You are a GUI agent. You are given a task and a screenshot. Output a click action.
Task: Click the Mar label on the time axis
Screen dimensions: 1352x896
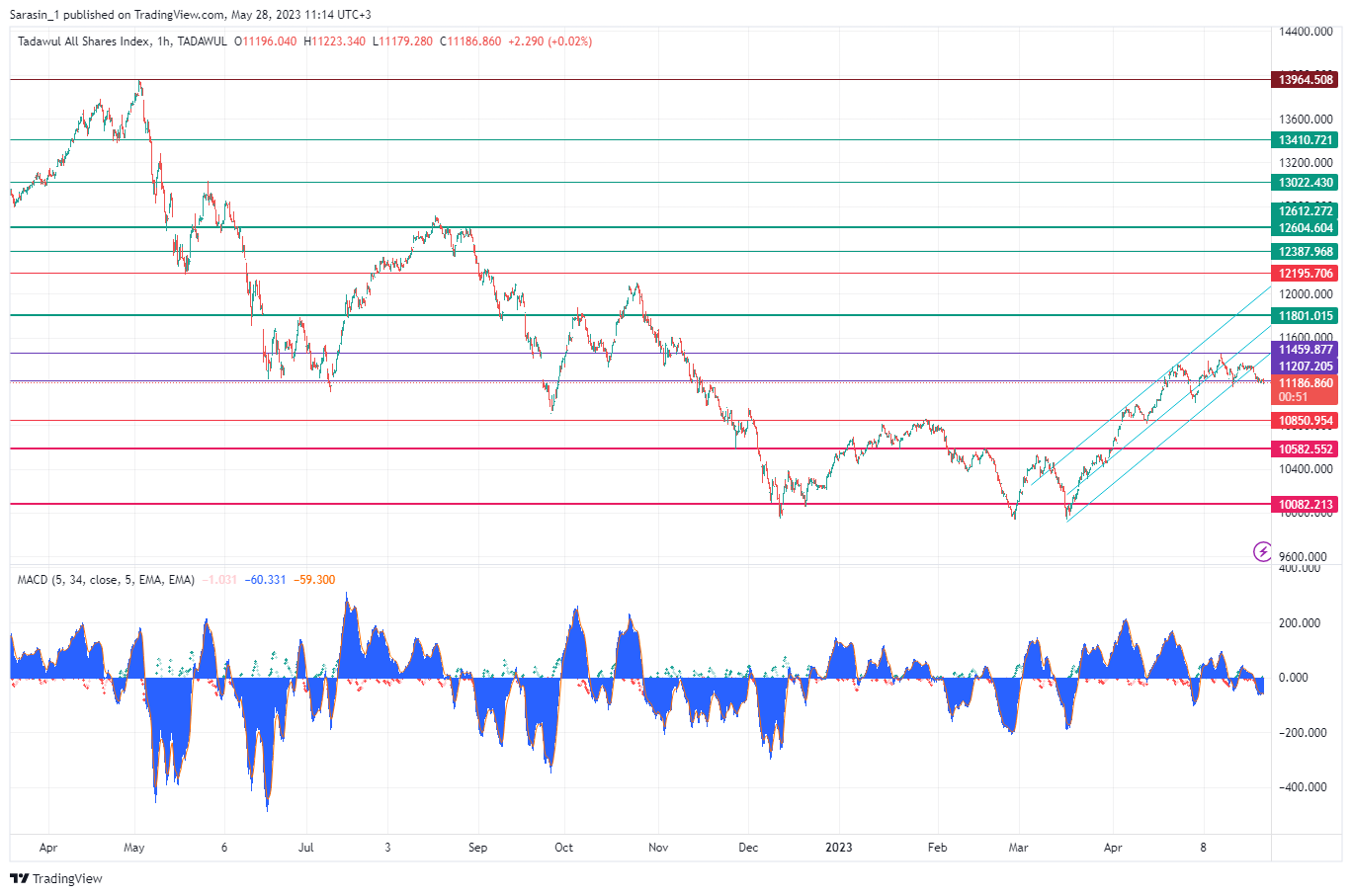coord(1018,848)
